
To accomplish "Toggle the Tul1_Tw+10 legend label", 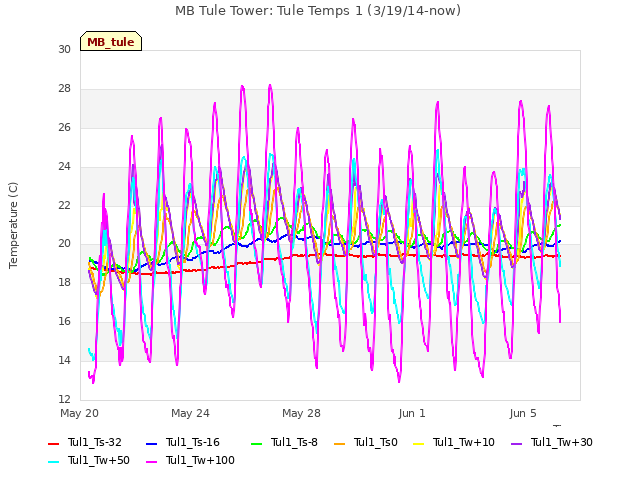I will (x=464, y=442).
